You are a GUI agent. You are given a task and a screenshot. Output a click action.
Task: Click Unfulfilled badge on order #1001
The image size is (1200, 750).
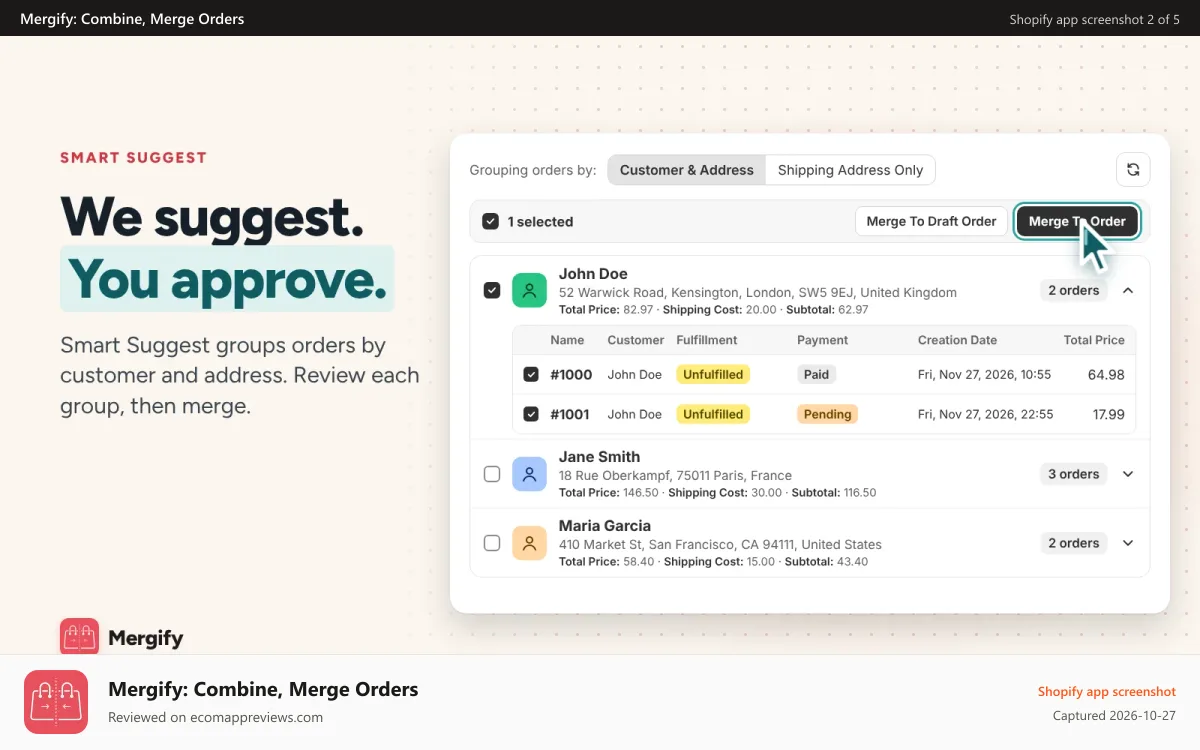(x=713, y=414)
